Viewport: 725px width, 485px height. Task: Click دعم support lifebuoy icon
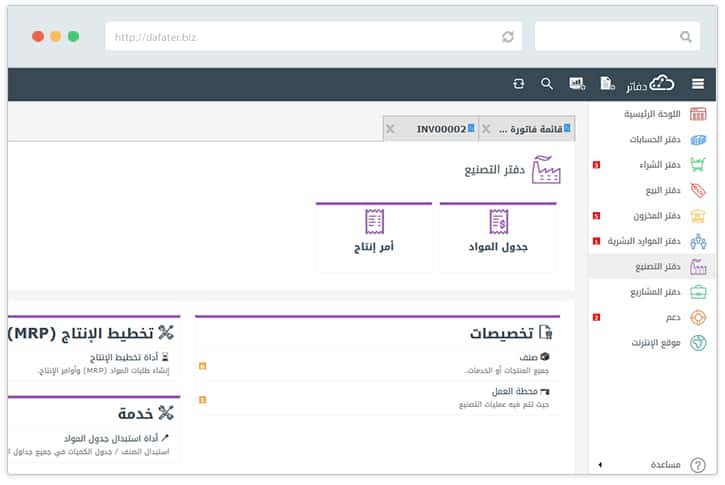click(698, 318)
